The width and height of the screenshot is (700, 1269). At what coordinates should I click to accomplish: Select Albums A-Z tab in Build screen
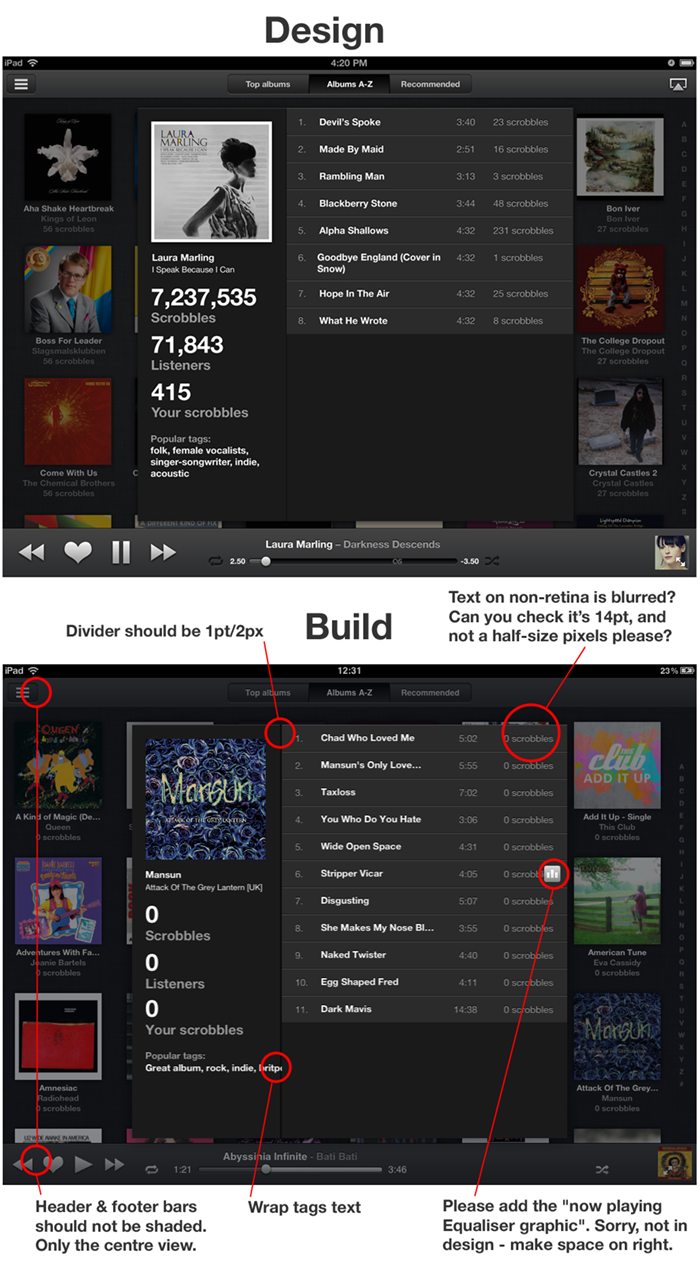tap(349, 693)
